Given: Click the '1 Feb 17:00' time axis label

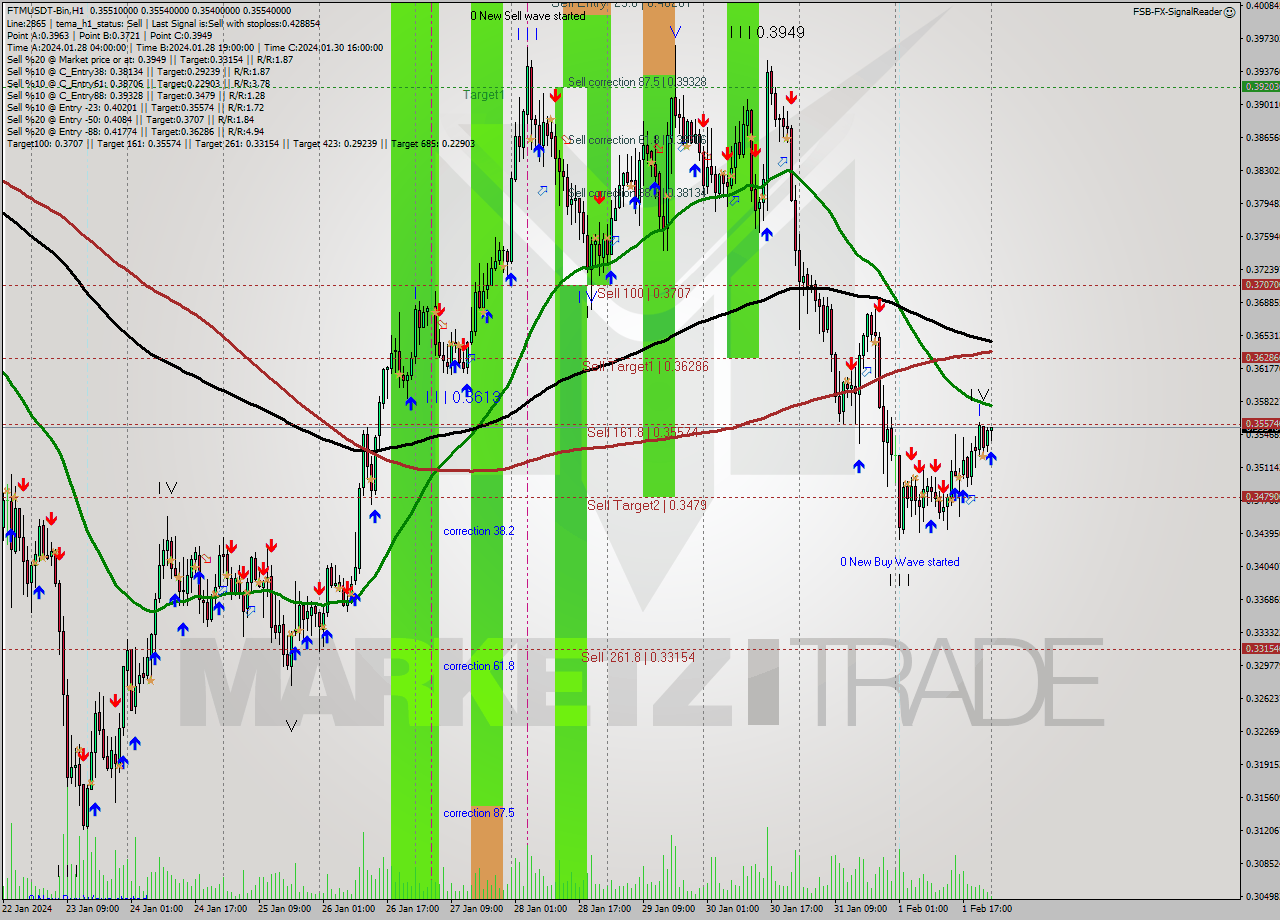Looking at the screenshot, I should point(989,909).
